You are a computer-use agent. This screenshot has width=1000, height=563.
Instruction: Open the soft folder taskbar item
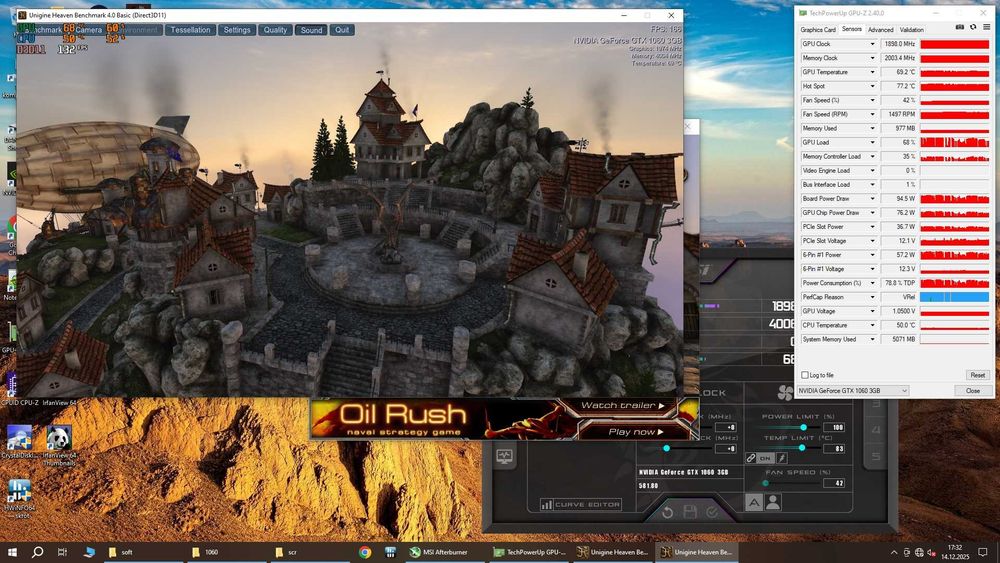click(144, 552)
